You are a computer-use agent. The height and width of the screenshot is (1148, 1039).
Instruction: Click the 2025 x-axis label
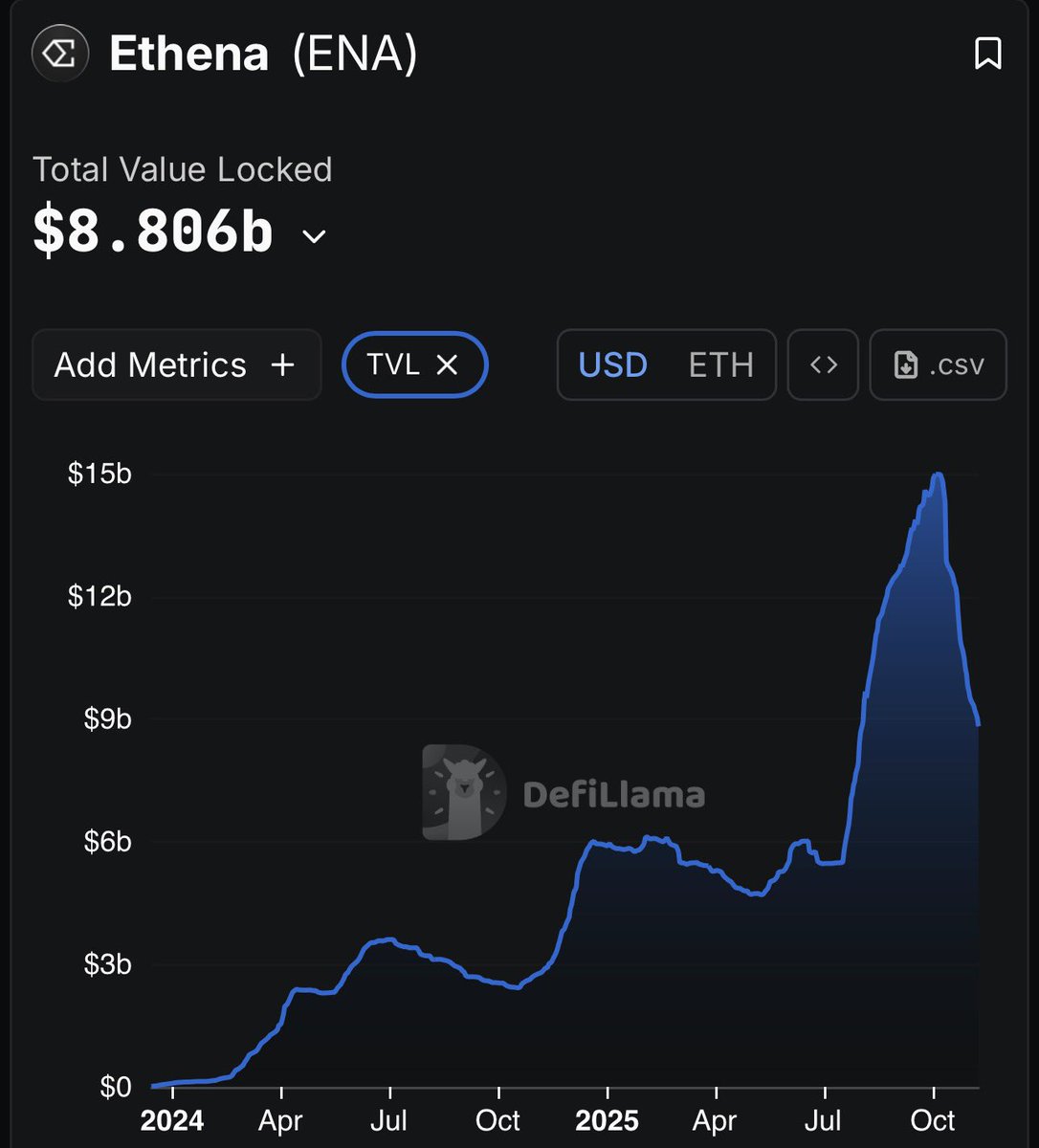coord(607,1120)
